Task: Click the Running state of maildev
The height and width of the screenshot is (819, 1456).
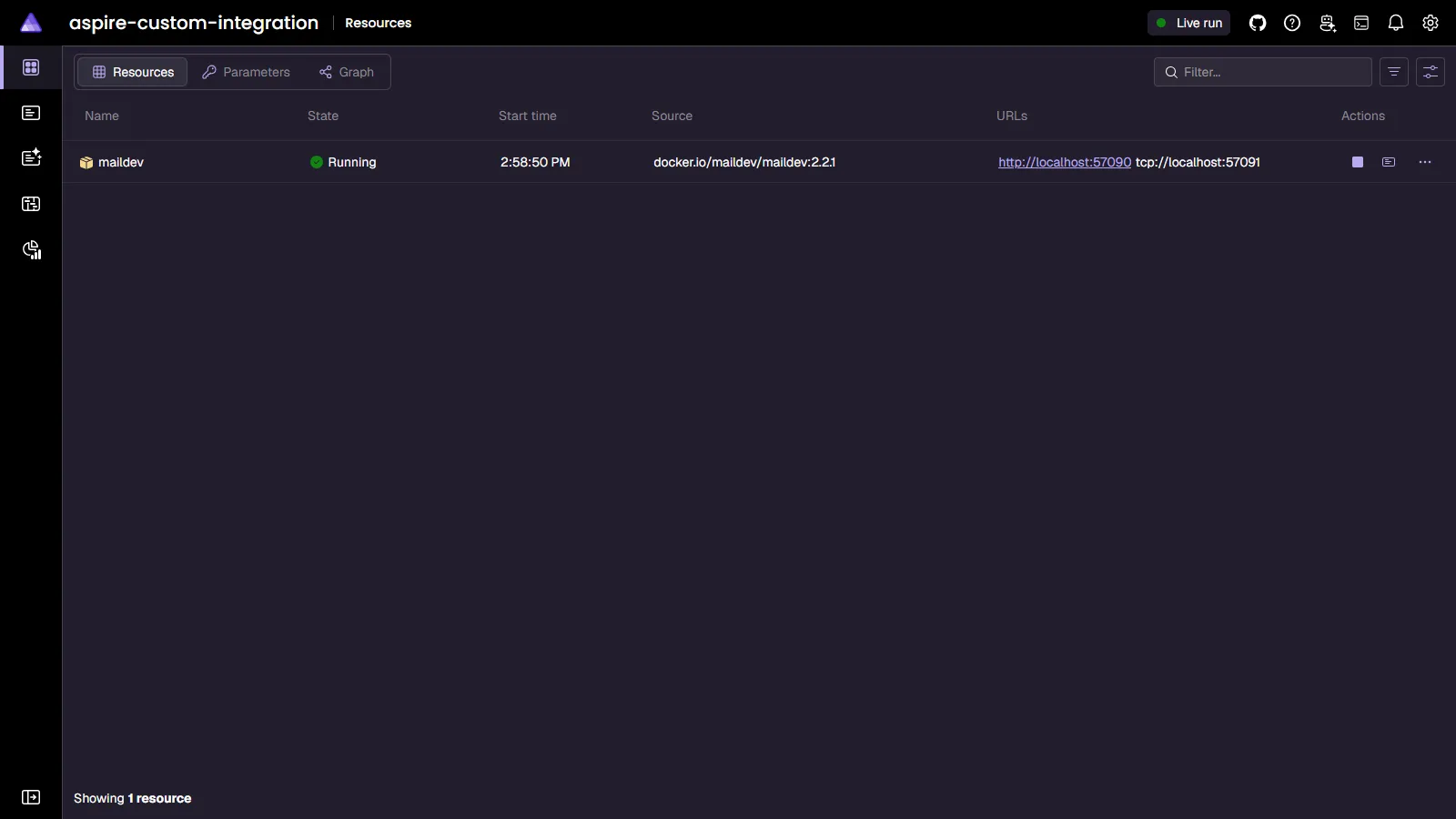Action: click(343, 162)
